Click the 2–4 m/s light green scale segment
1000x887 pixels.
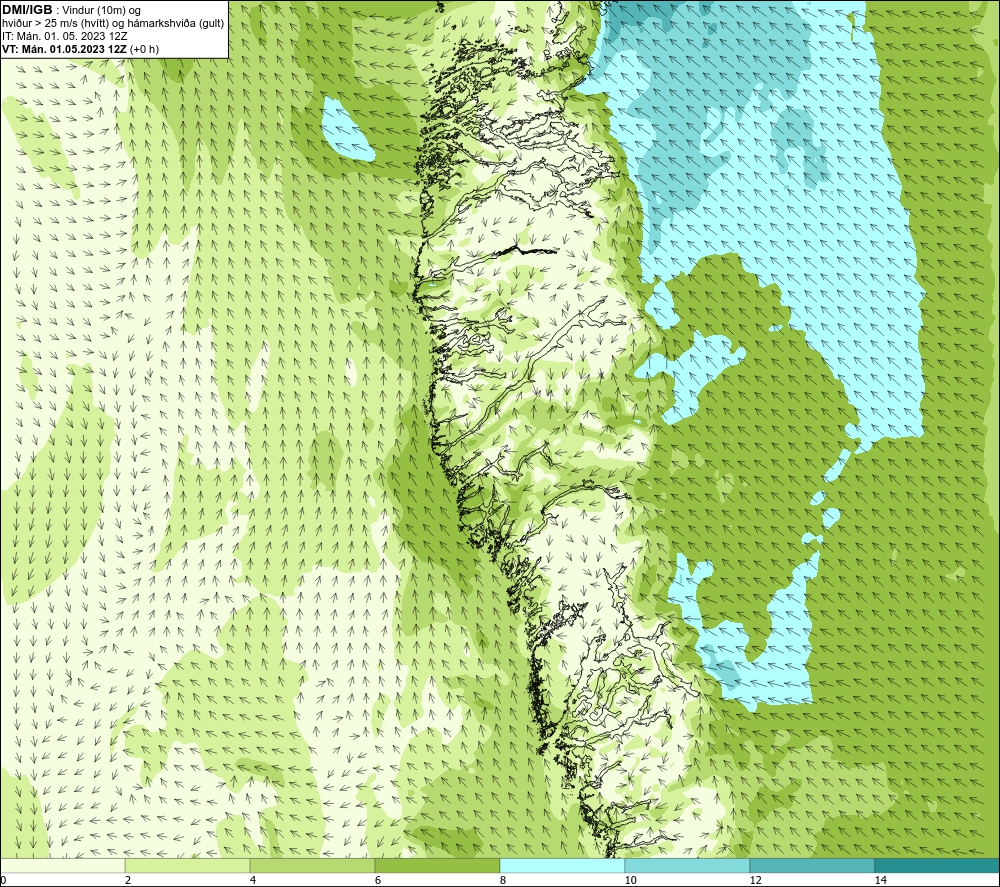pos(188,865)
